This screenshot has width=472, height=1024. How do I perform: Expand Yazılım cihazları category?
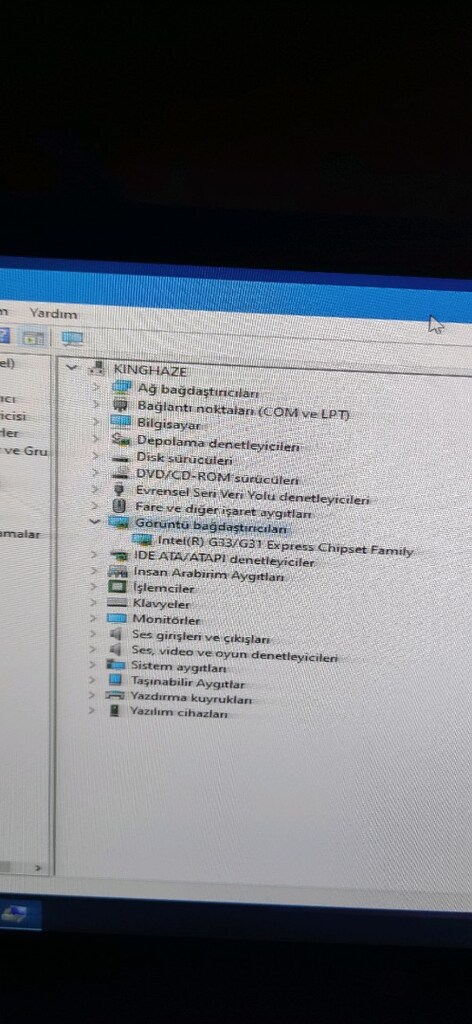pos(92,711)
